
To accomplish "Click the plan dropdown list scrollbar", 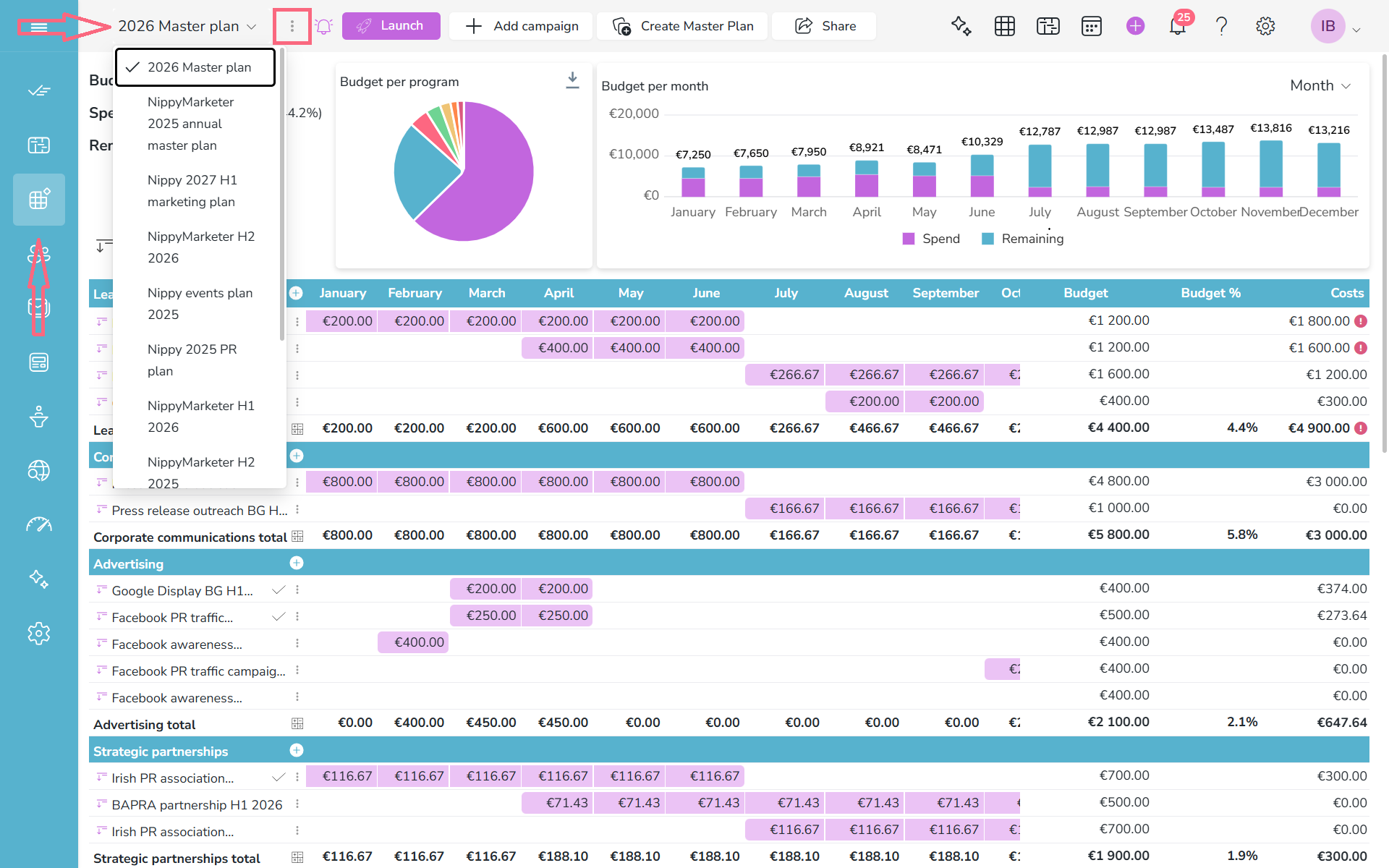I will [x=282, y=195].
